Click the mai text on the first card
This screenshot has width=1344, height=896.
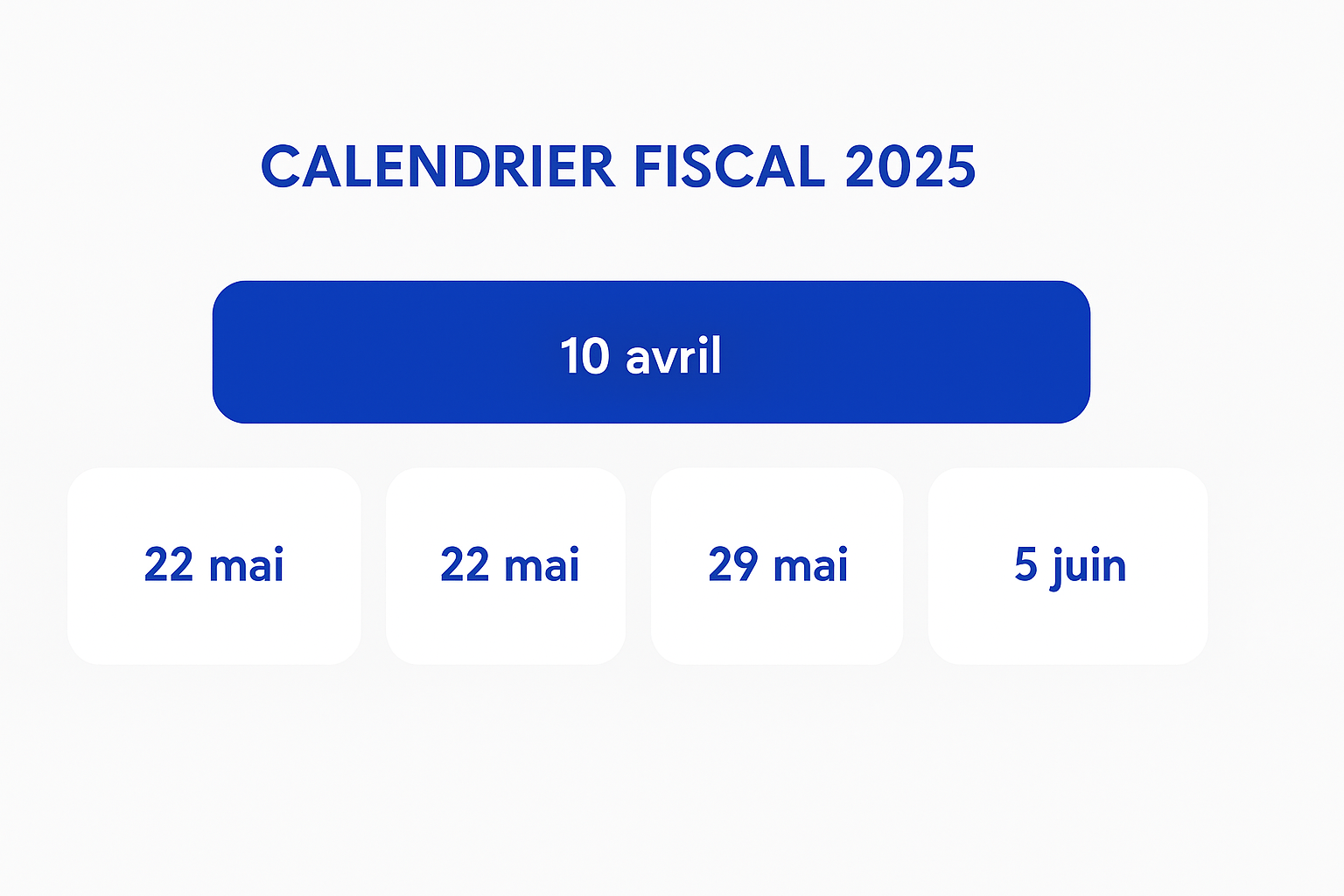point(246,565)
